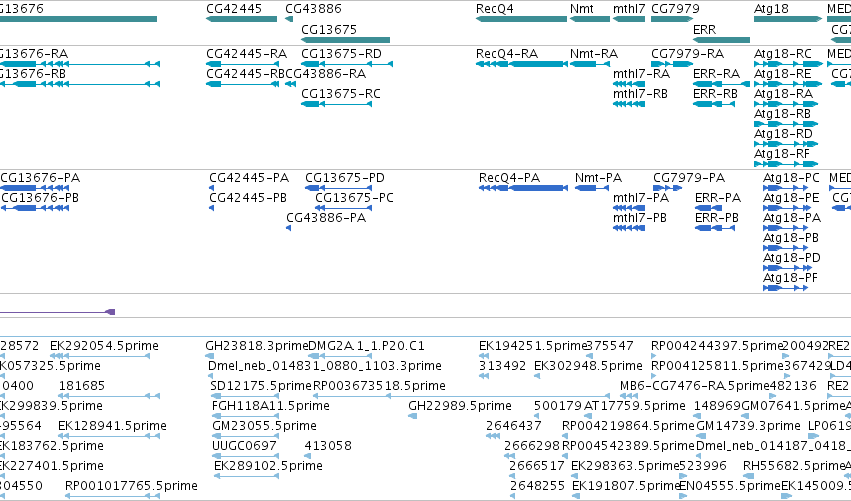
Task: Select transcript Atg18-RC
Action: point(788,64)
